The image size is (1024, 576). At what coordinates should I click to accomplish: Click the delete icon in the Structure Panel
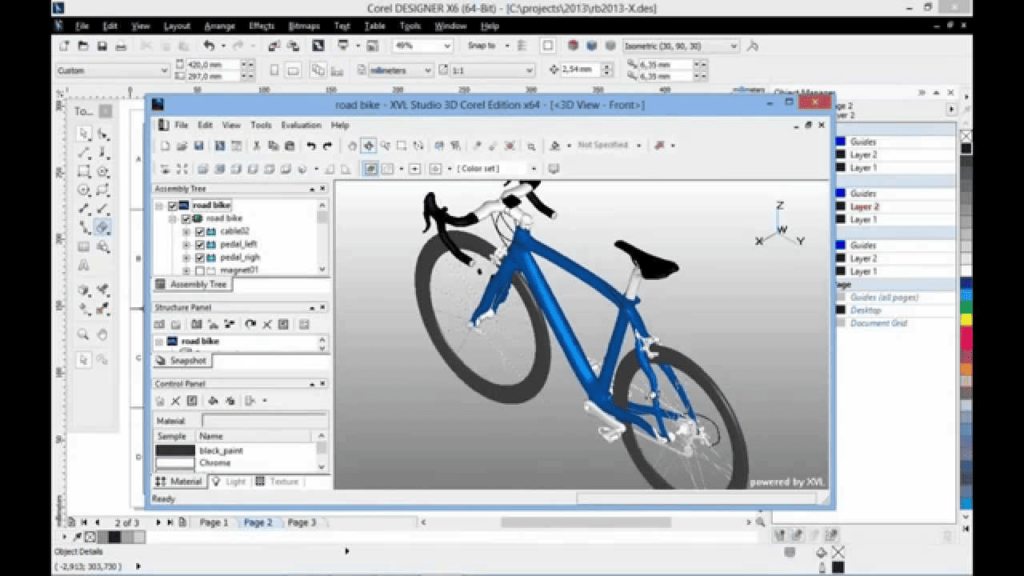click(267, 324)
